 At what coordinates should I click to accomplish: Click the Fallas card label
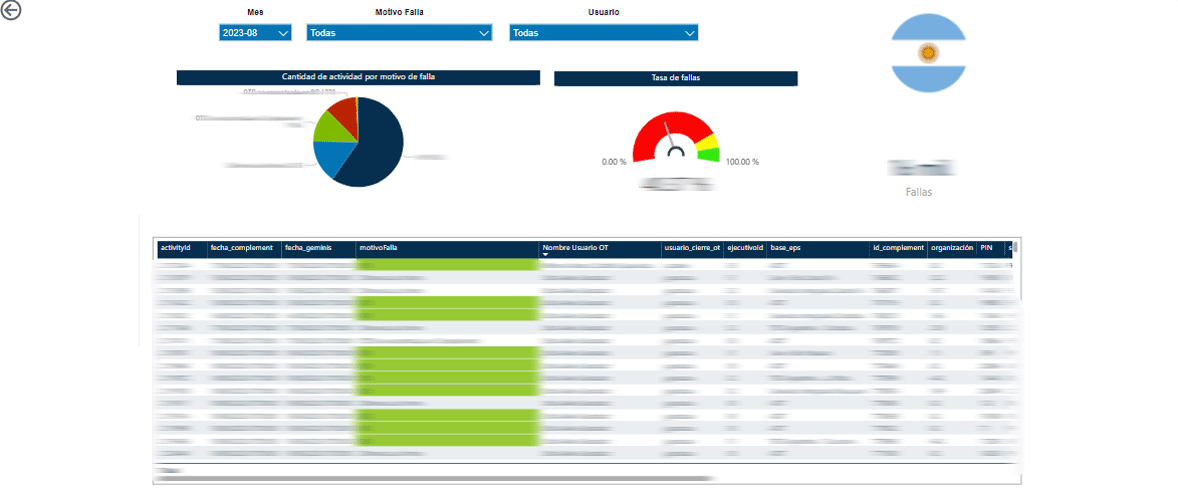tap(919, 192)
